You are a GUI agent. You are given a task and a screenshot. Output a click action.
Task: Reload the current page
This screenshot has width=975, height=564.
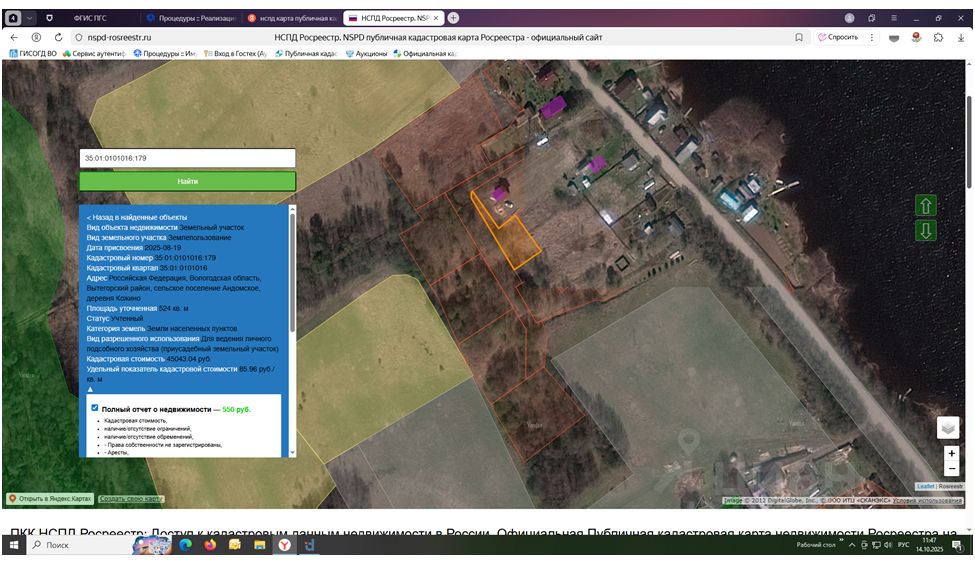(x=58, y=37)
